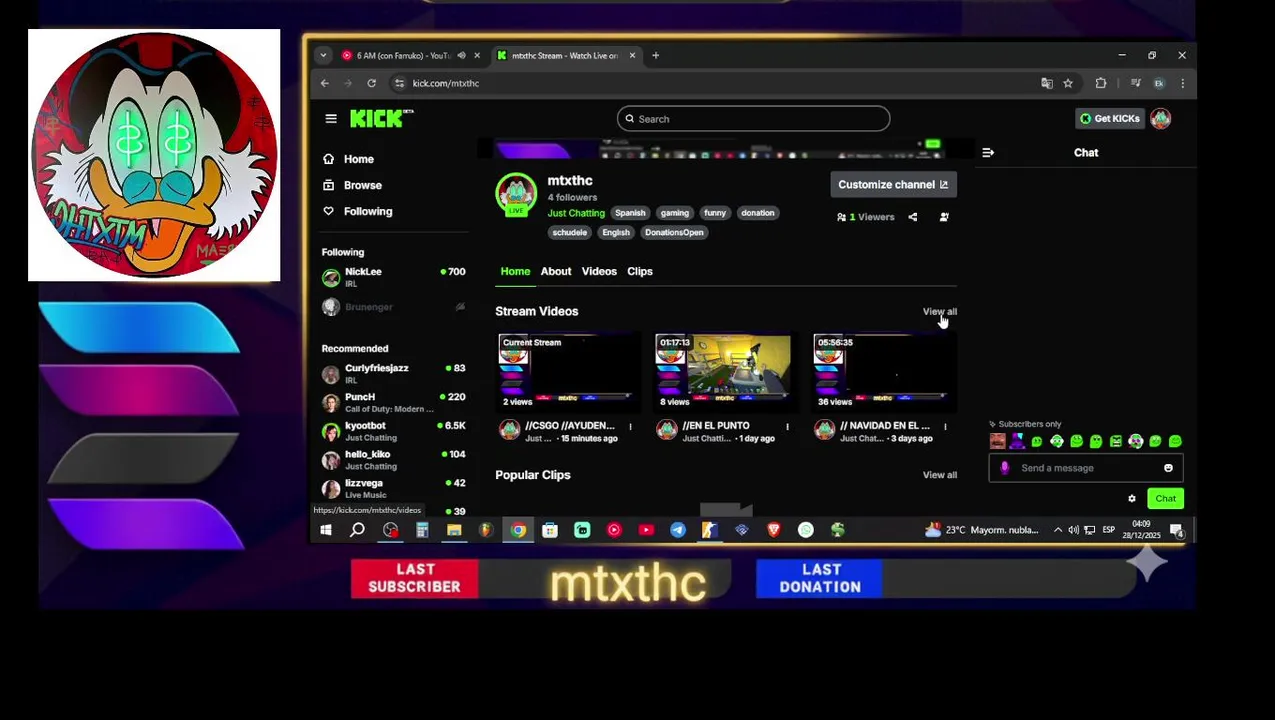Switch to the Clips tab
The height and width of the screenshot is (720, 1275).
pos(640,272)
